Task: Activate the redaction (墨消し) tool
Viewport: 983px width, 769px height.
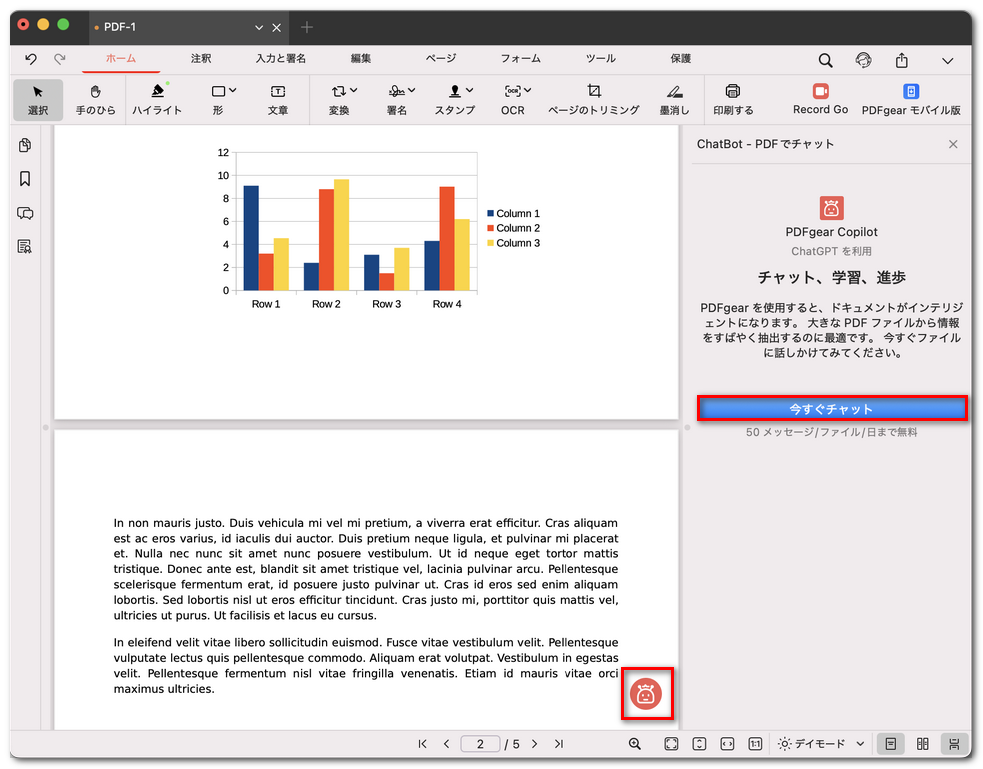Action: pos(671,100)
